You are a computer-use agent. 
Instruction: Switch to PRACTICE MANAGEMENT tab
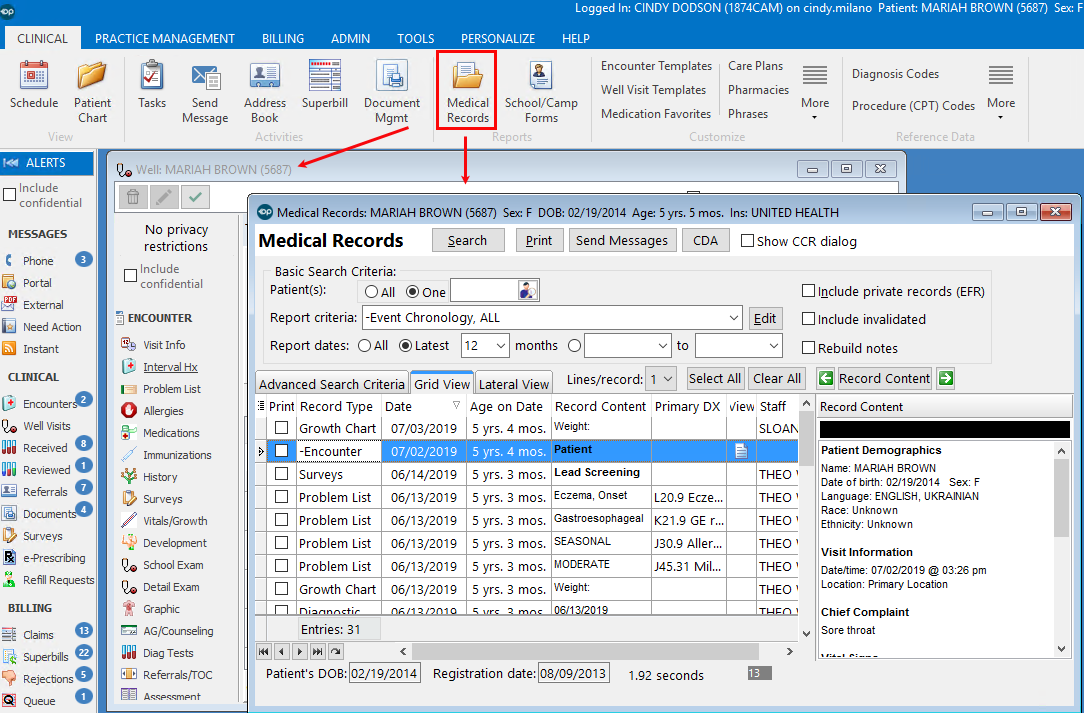tap(165, 39)
